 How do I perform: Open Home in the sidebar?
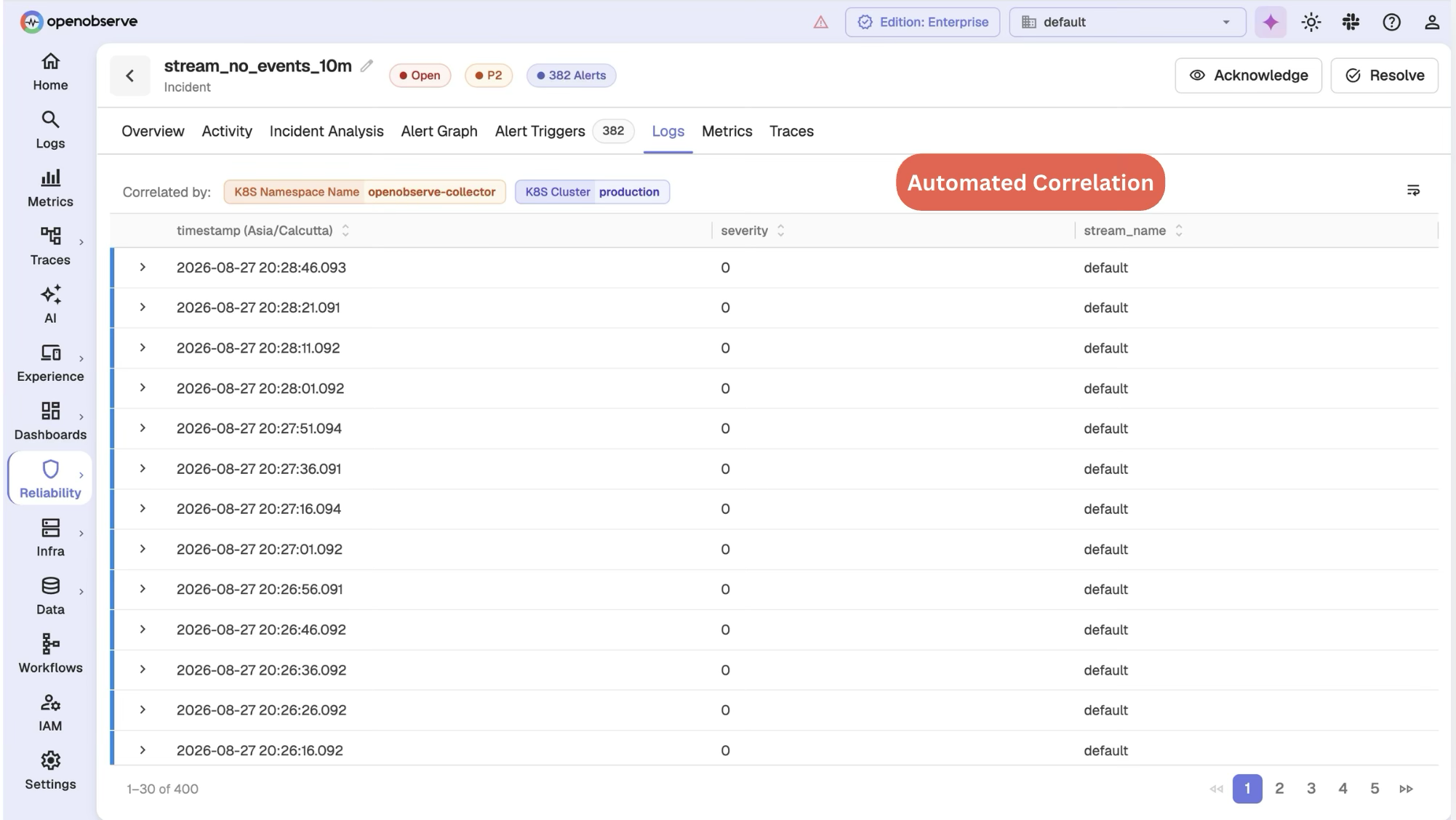[50, 72]
